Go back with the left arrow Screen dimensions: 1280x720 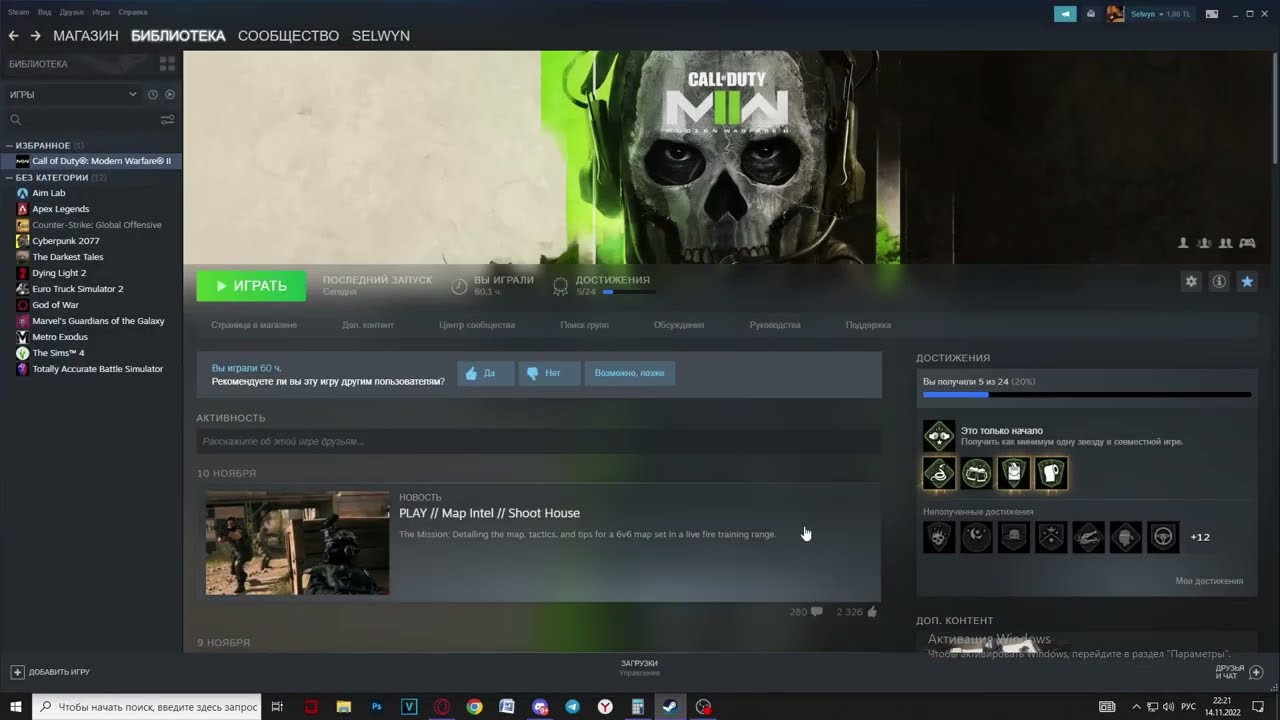coord(13,36)
